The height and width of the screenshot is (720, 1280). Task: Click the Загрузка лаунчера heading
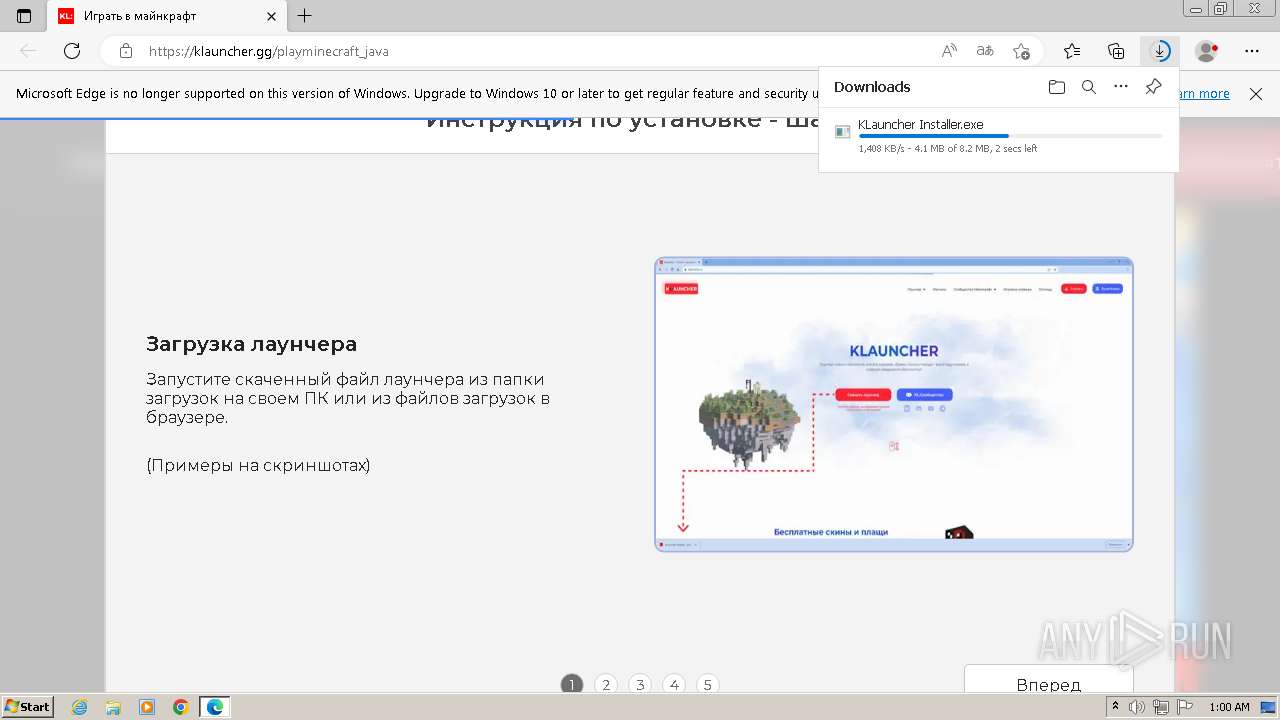251,344
